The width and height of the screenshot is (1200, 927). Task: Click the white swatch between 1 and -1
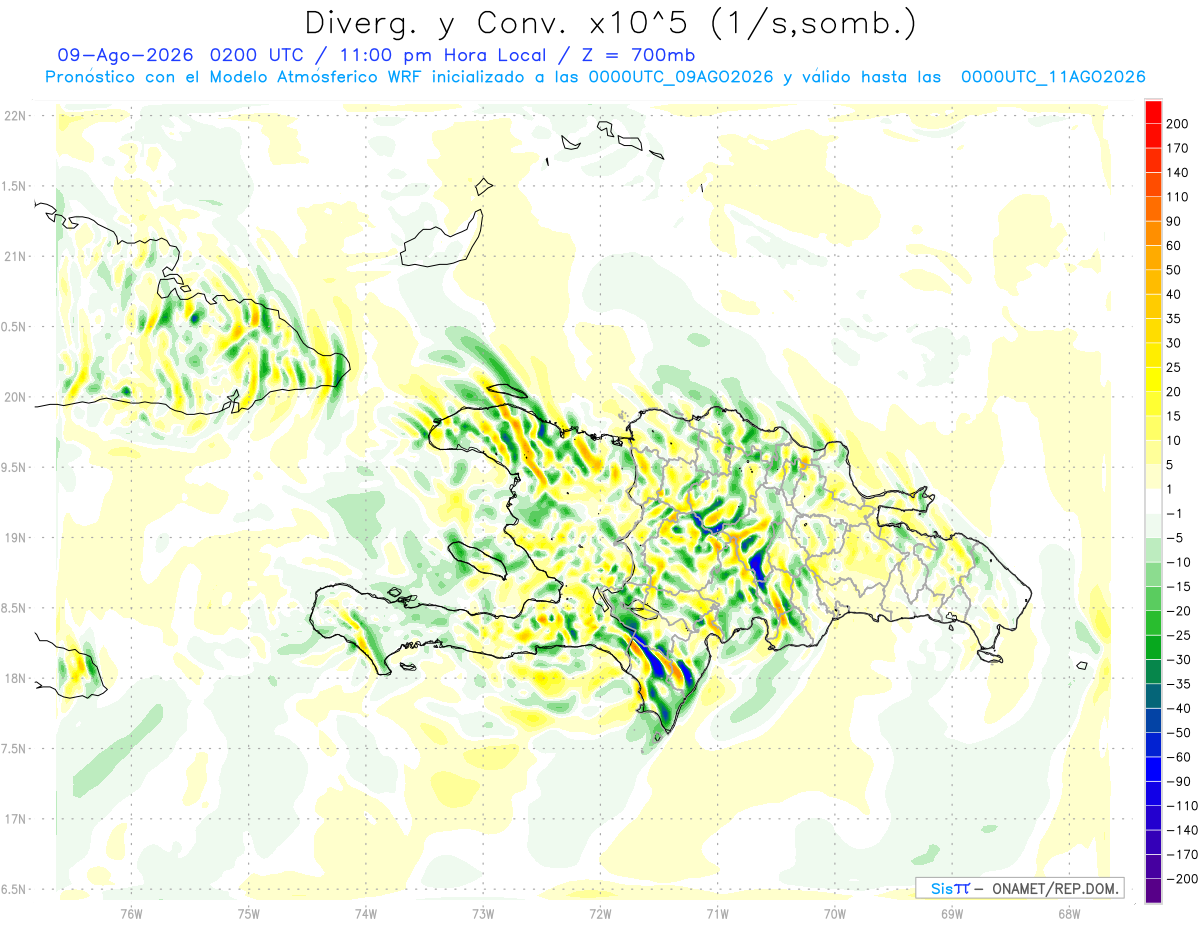click(x=1154, y=502)
